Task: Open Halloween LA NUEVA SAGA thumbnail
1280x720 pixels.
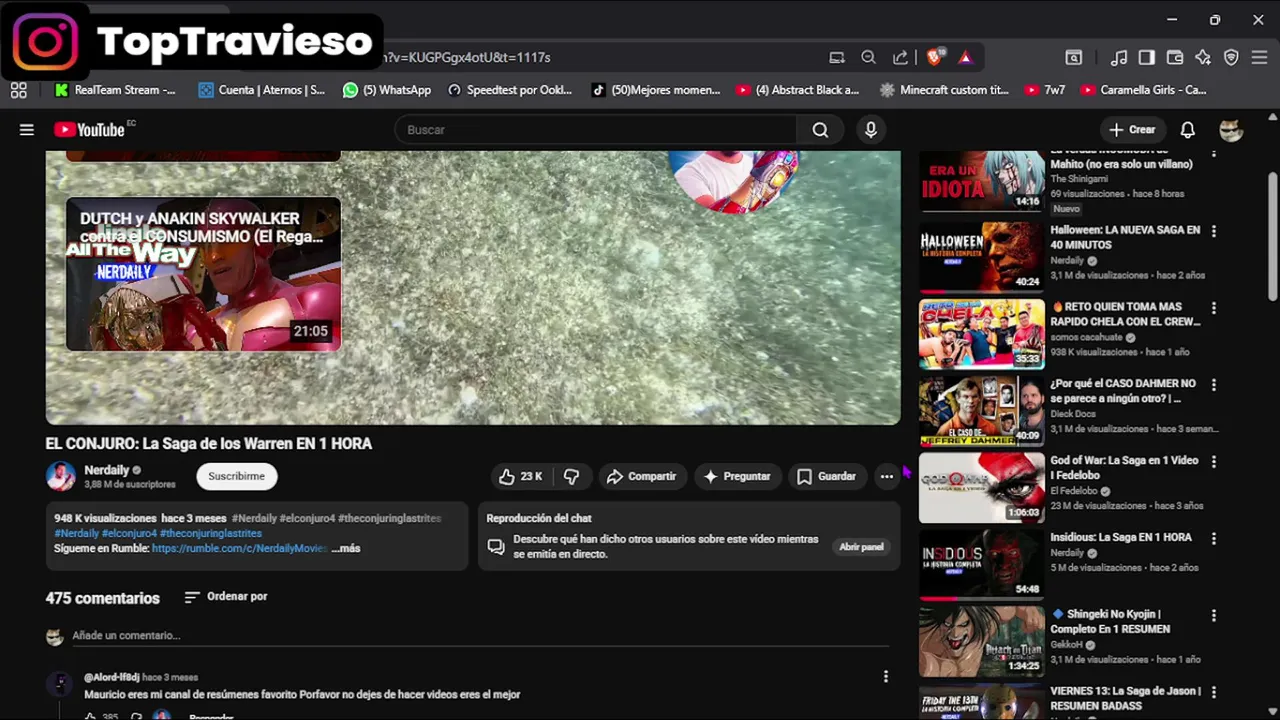Action: (x=982, y=257)
